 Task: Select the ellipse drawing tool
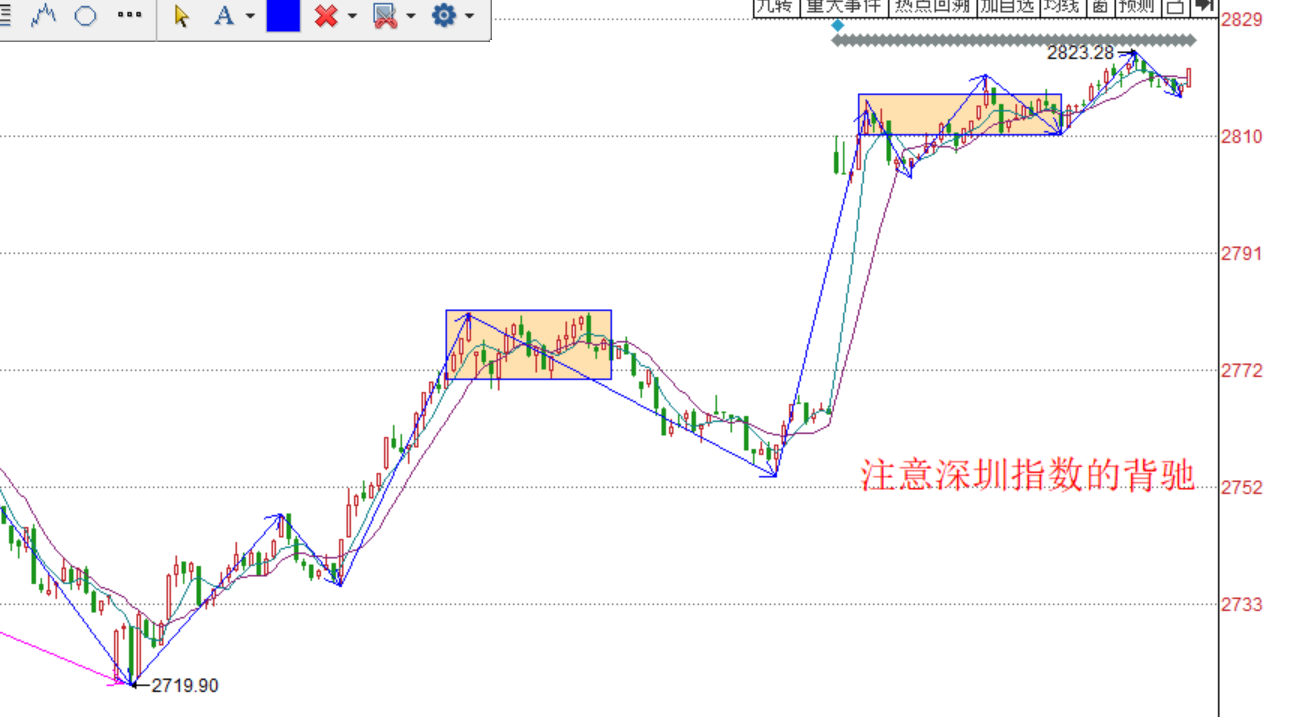tap(85, 15)
